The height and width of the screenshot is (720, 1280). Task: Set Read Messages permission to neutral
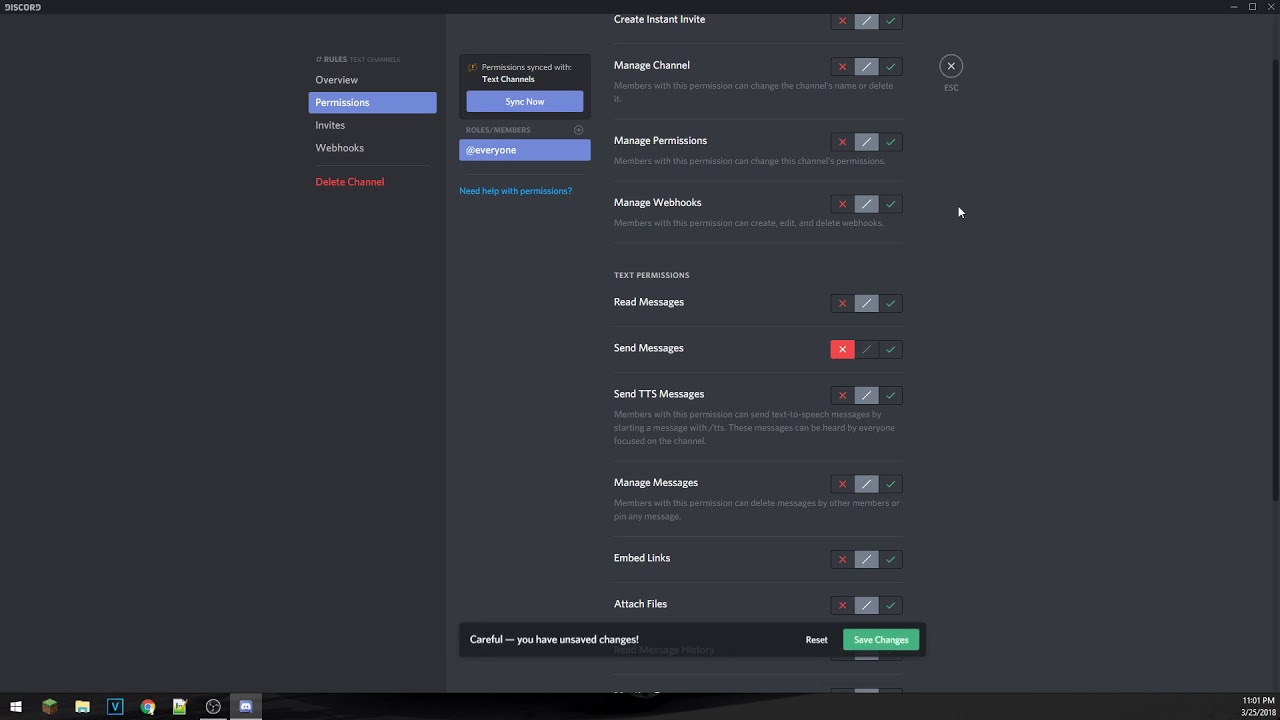point(866,303)
